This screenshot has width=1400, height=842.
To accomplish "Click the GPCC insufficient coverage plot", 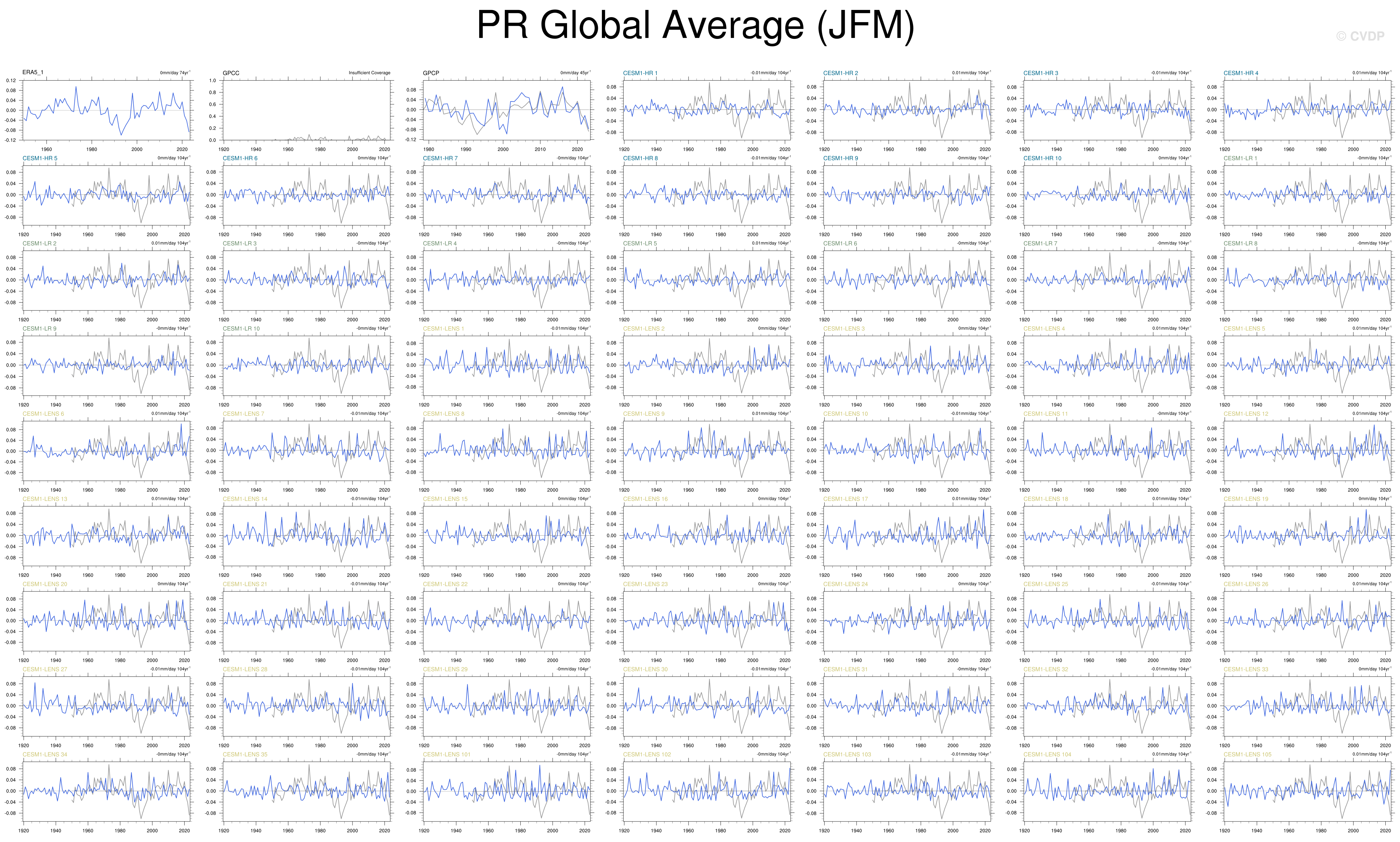I will coord(306,110).
